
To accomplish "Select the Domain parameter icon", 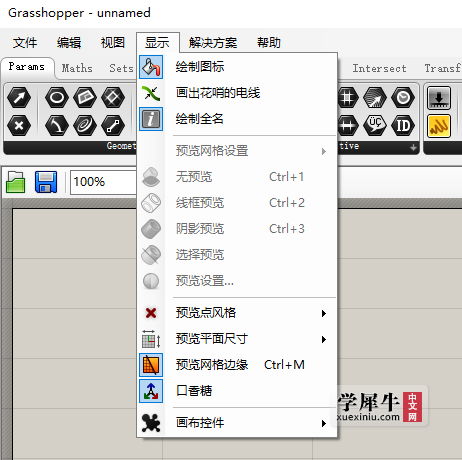I will click(348, 126).
